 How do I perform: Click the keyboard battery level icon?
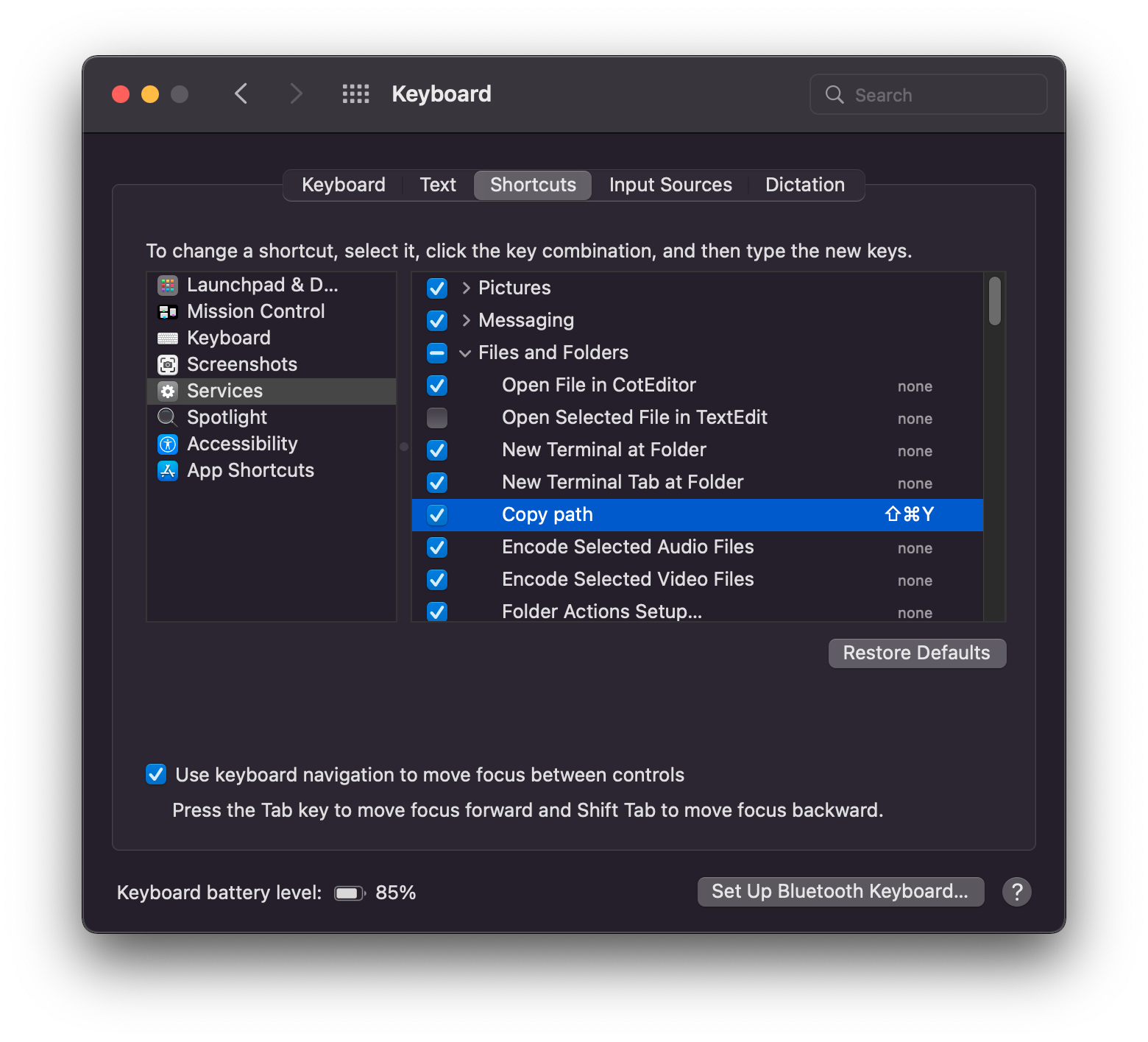click(x=350, y=893)
